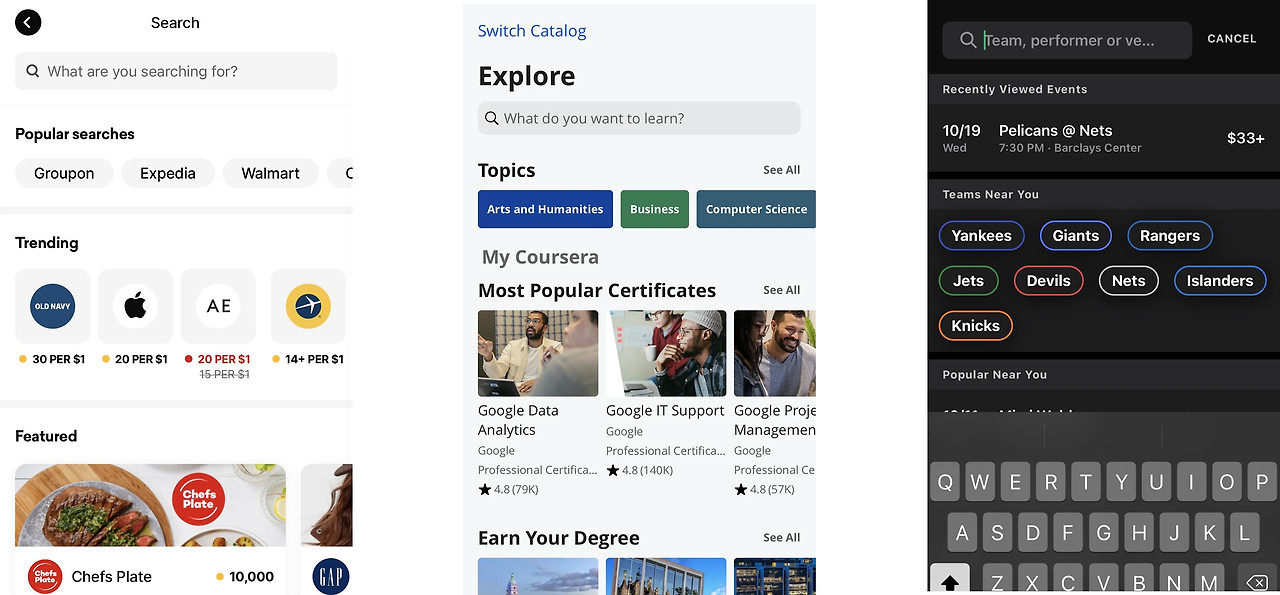The image size is (1280, 595).
Task: Click See All next to Topics
Action: coord(781,170)
